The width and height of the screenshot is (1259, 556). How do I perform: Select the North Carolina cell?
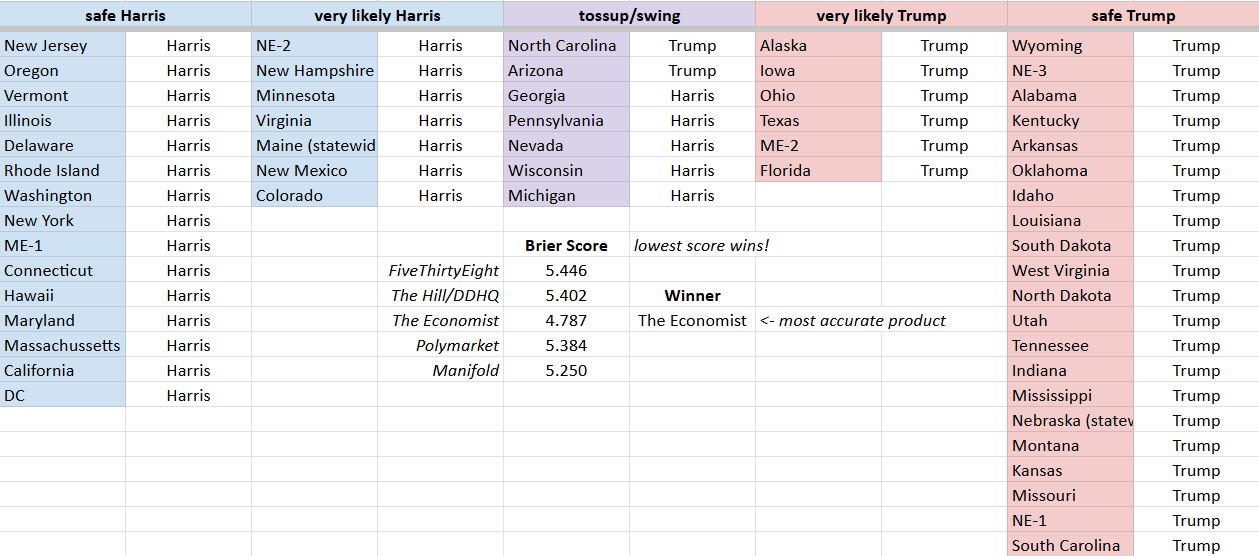tap(567, 45)
